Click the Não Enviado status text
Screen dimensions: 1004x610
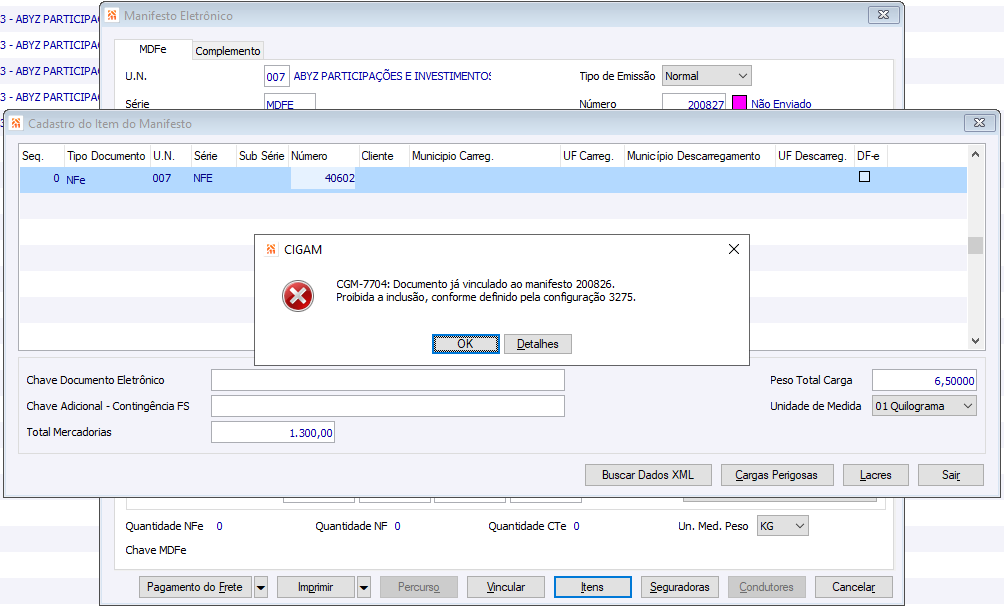781,104
